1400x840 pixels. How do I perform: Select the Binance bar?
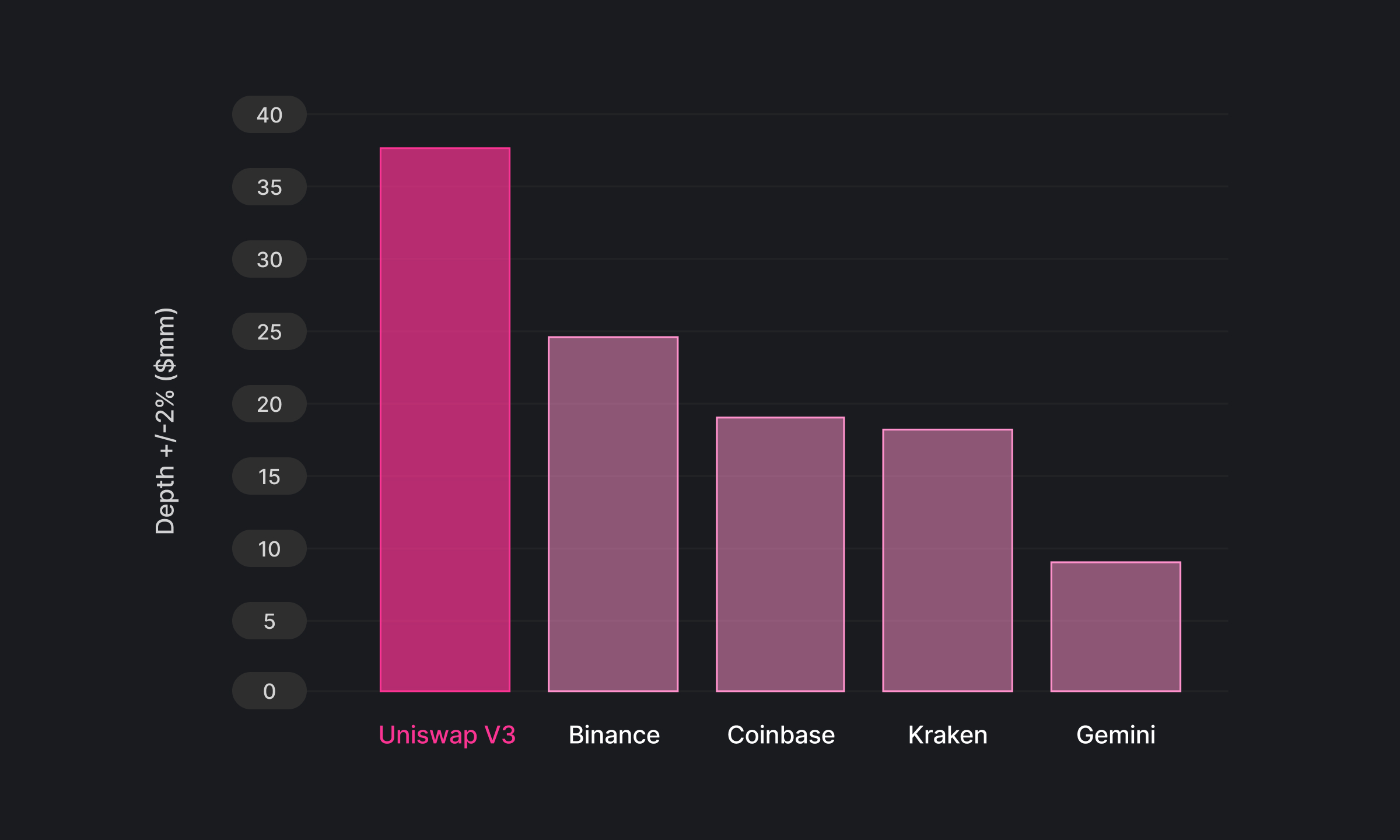click(x=613, y=514)
